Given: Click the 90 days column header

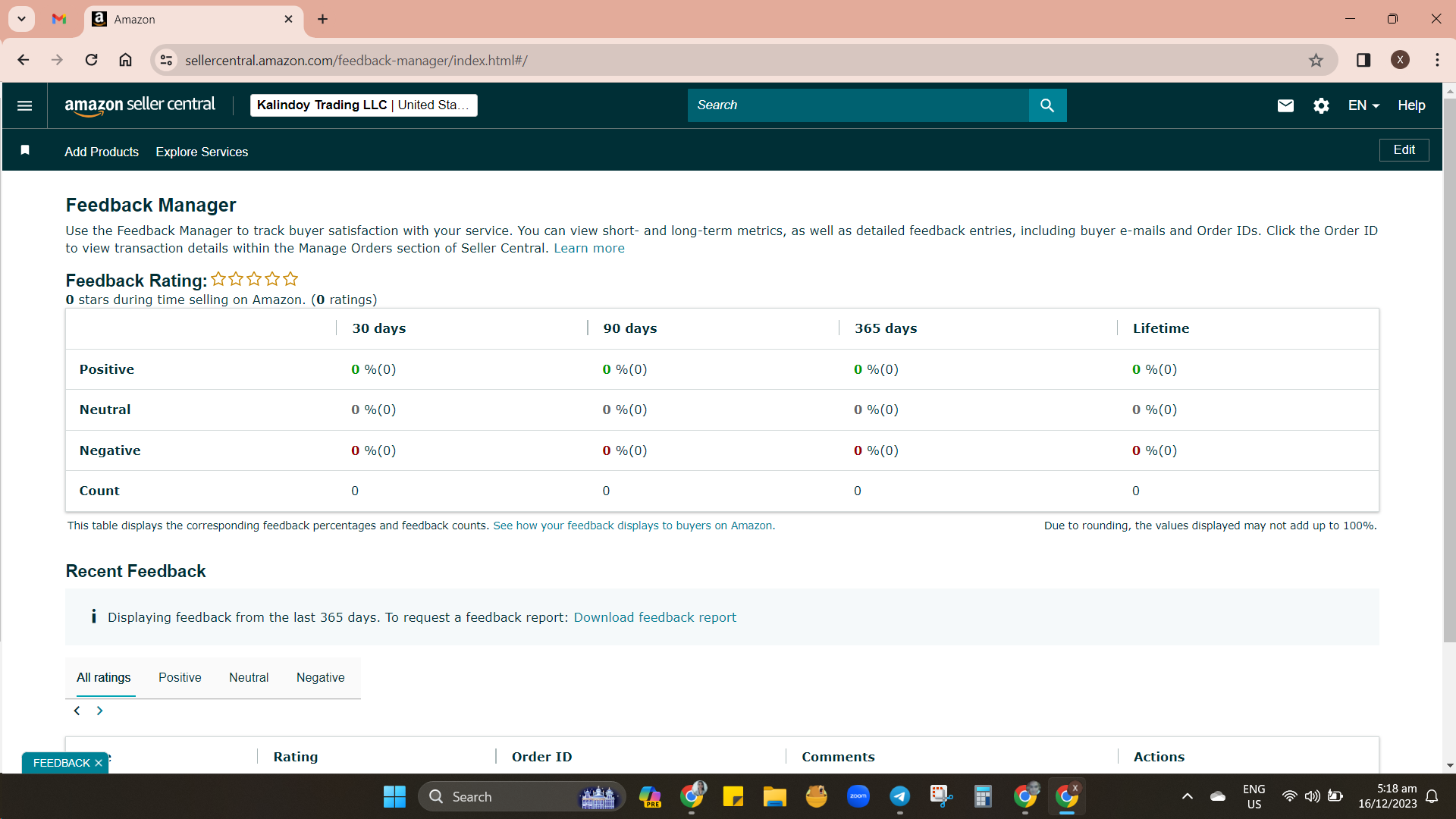Looking at the screenshot, I should 629,328.
